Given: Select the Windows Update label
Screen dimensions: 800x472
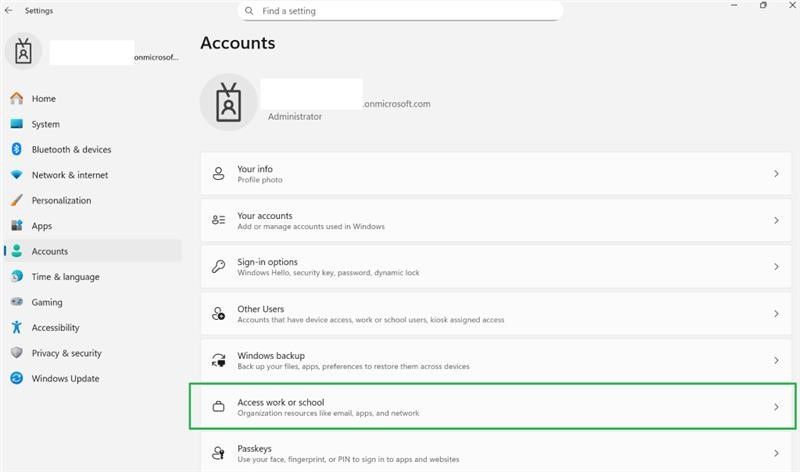Looking at the screenshot, I should [x=65, y=379].
